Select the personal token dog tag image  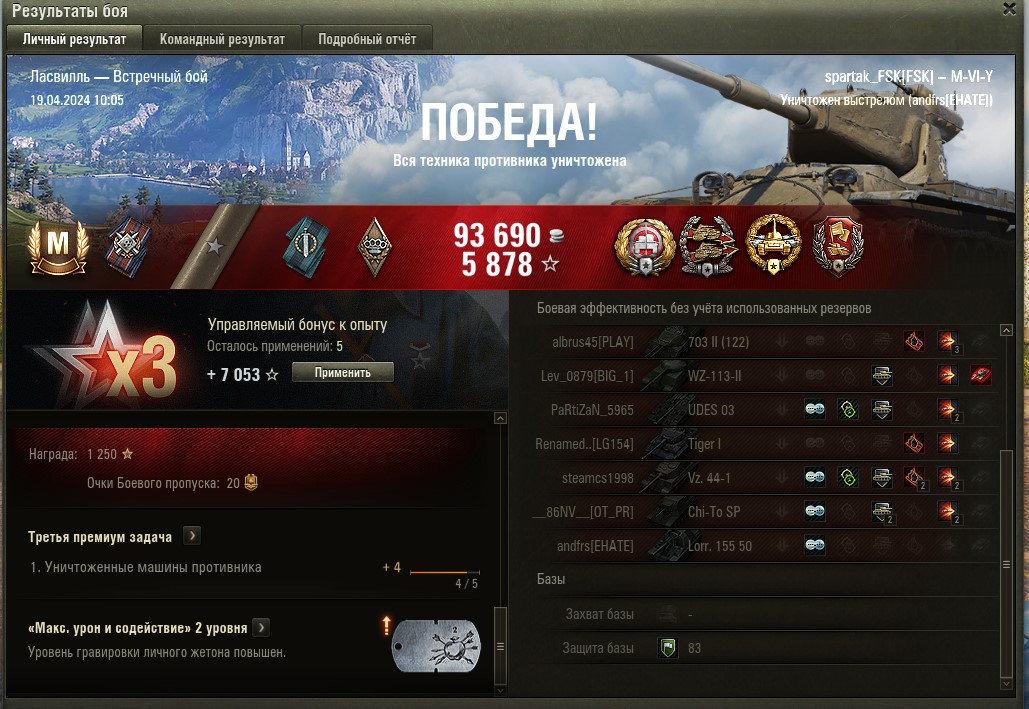tap(436, 647)
